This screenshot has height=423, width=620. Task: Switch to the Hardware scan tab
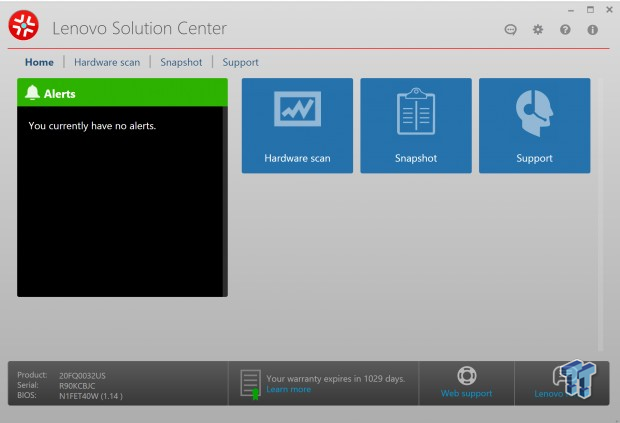(x=107, y=62)
